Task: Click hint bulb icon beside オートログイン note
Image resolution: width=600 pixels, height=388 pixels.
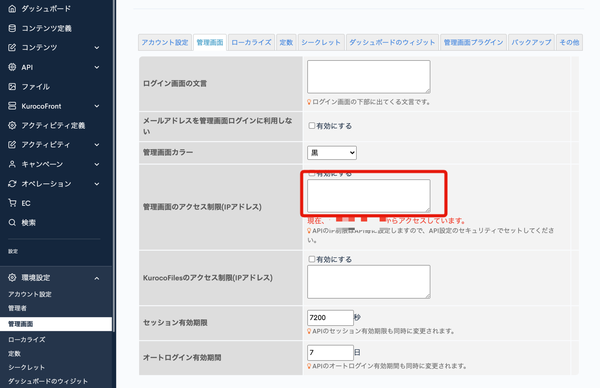Action: [x=309, y=366]
